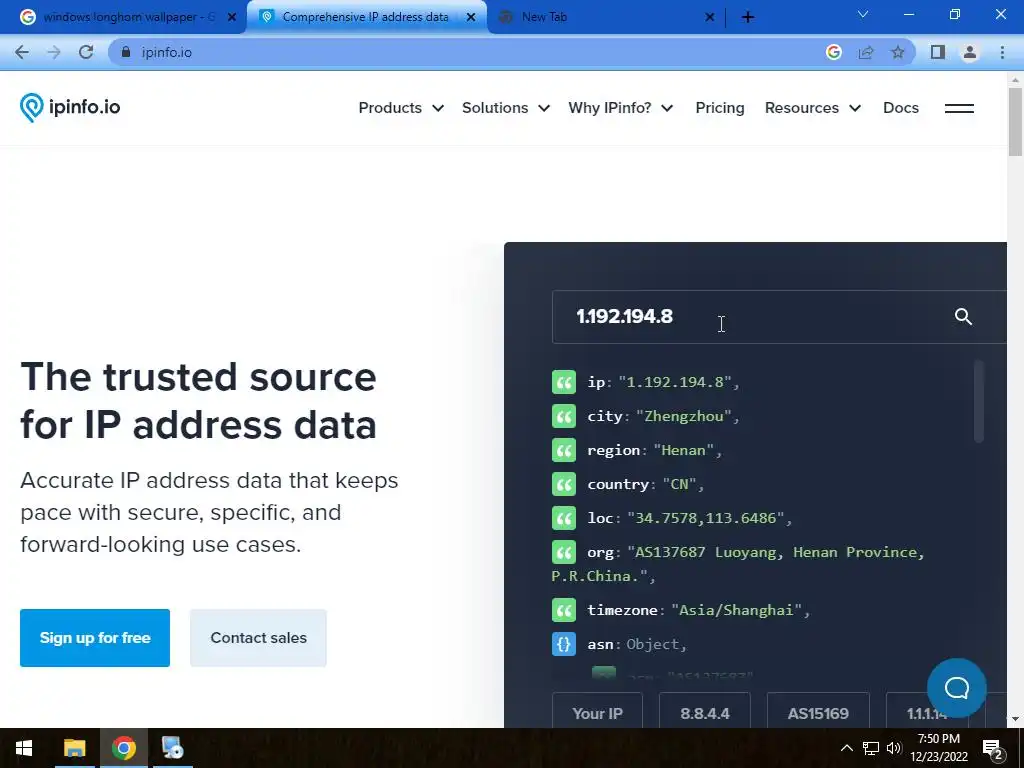Open Windows Start menu
Screen dimensions: 1024x768
(x=24, y=748)
